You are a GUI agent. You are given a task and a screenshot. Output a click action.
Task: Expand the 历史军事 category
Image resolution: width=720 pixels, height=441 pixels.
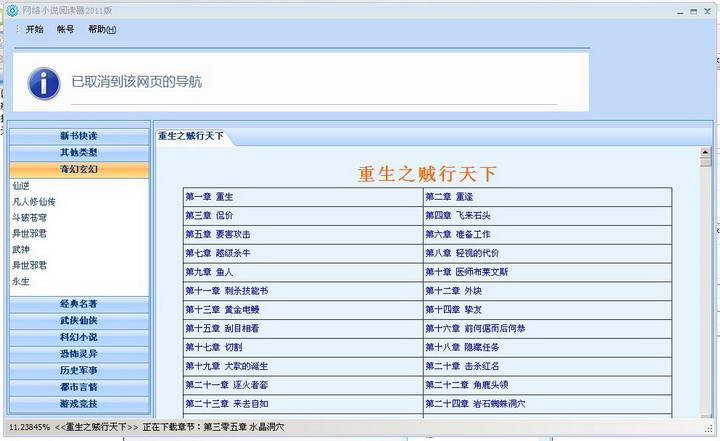pyautogui.click(x=79, y=370)
